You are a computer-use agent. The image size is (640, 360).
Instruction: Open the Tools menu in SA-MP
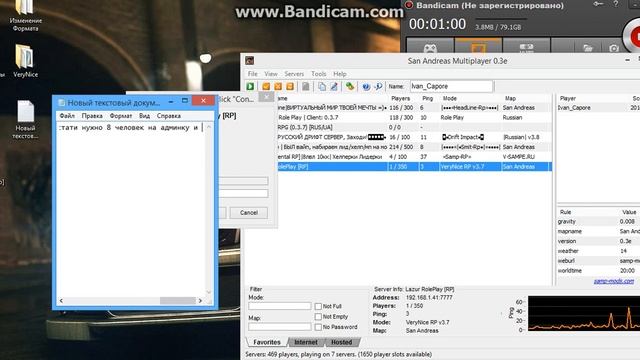[319, 74]
